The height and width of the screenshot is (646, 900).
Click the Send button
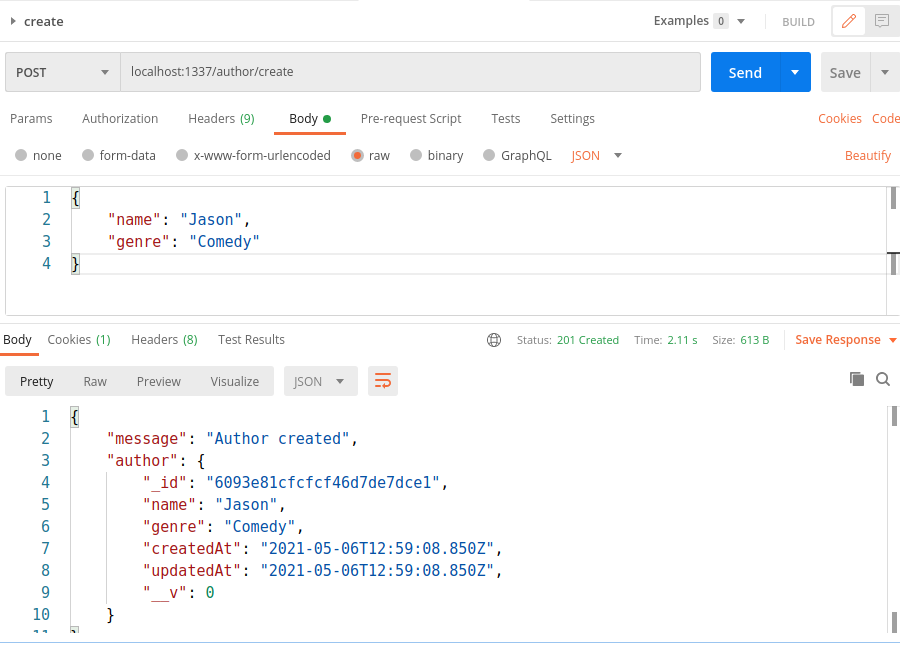click(x=744, y=72)
